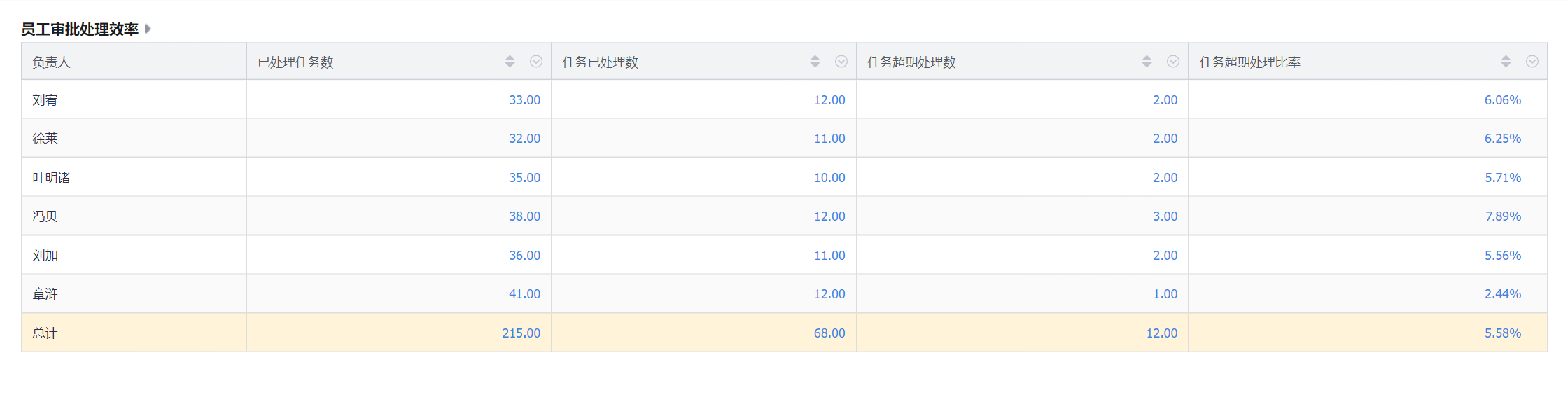Click 5.56% ratio for 刘加

coord(1503,256)
